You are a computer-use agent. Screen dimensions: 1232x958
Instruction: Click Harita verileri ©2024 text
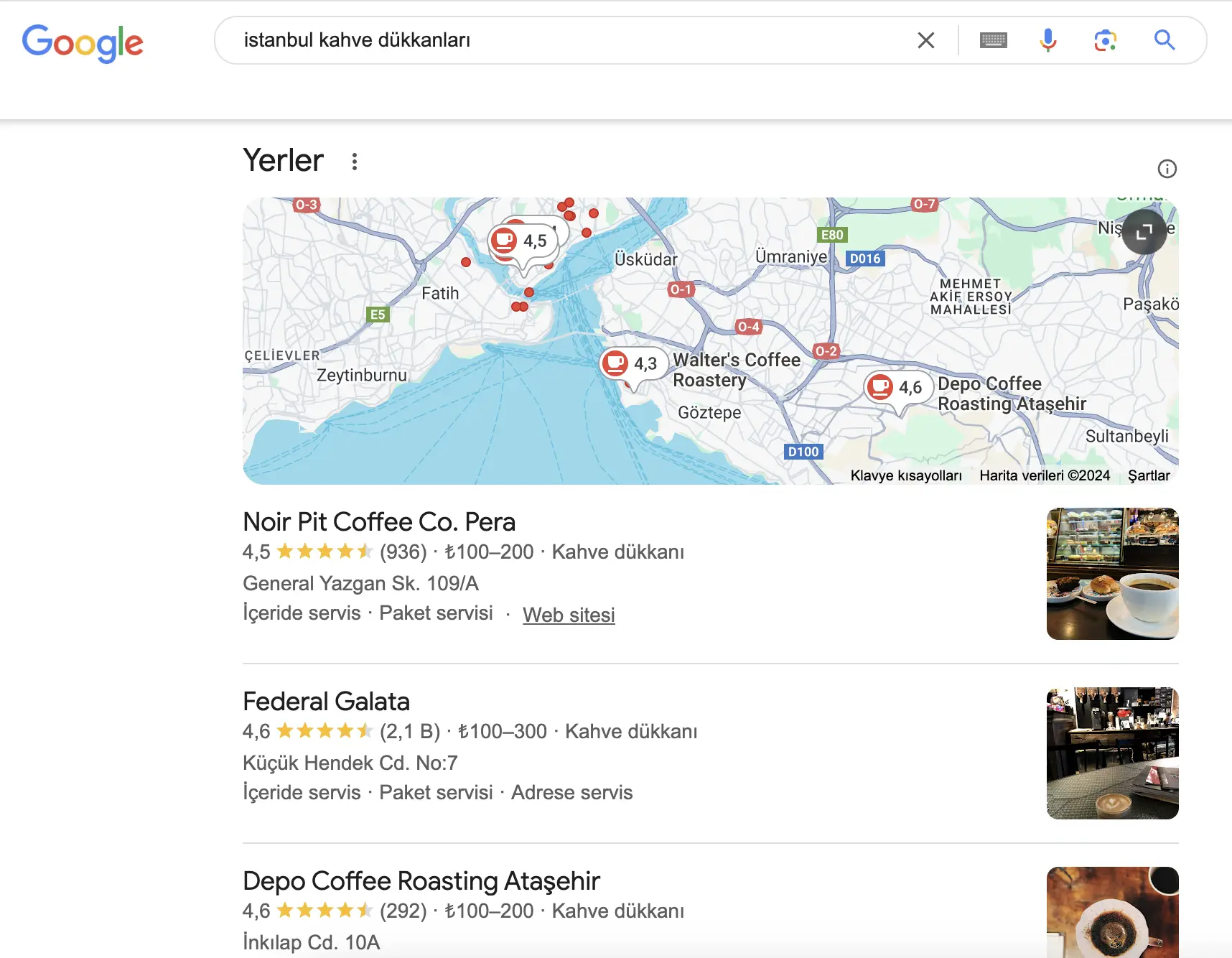[x=1045, y=475]
